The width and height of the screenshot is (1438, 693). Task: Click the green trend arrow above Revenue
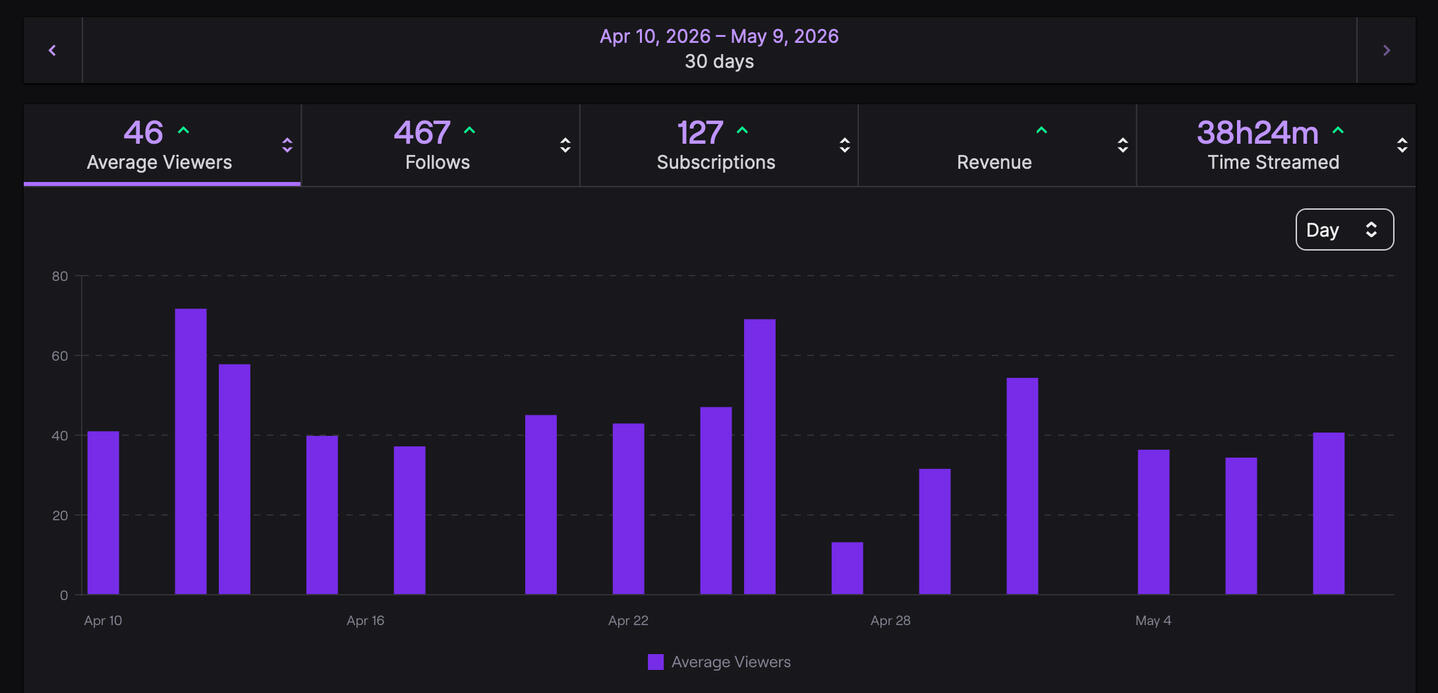1041,131
